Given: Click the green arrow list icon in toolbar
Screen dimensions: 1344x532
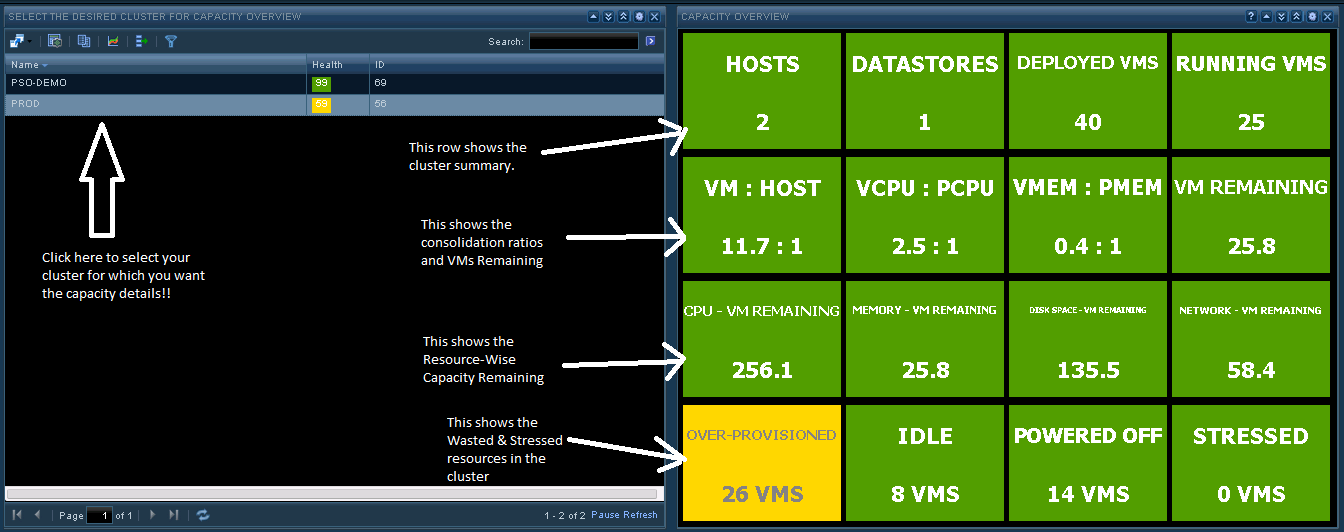Looking at the screenshot, I should coord(142,41).
